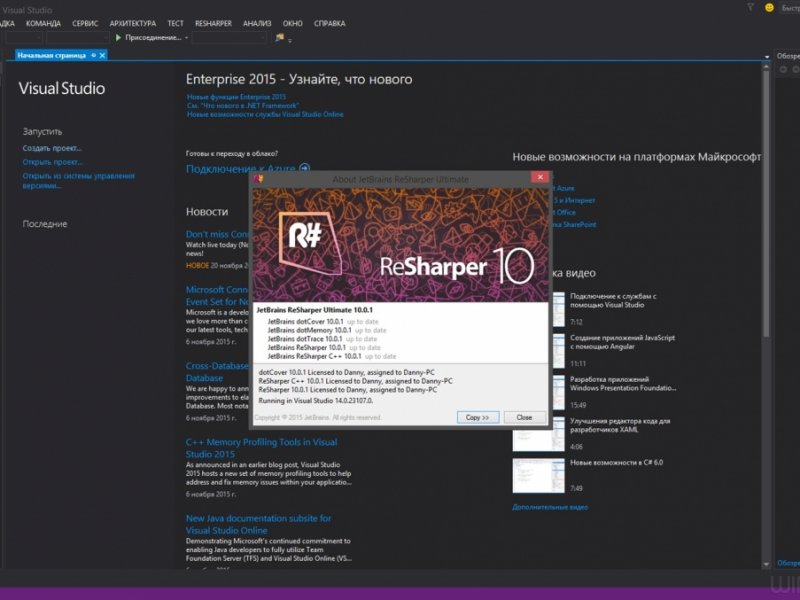The width and height of the screenshot is (800, 600).
Task: Click the Quick Launch search field at top right
Action: (790, 8)
